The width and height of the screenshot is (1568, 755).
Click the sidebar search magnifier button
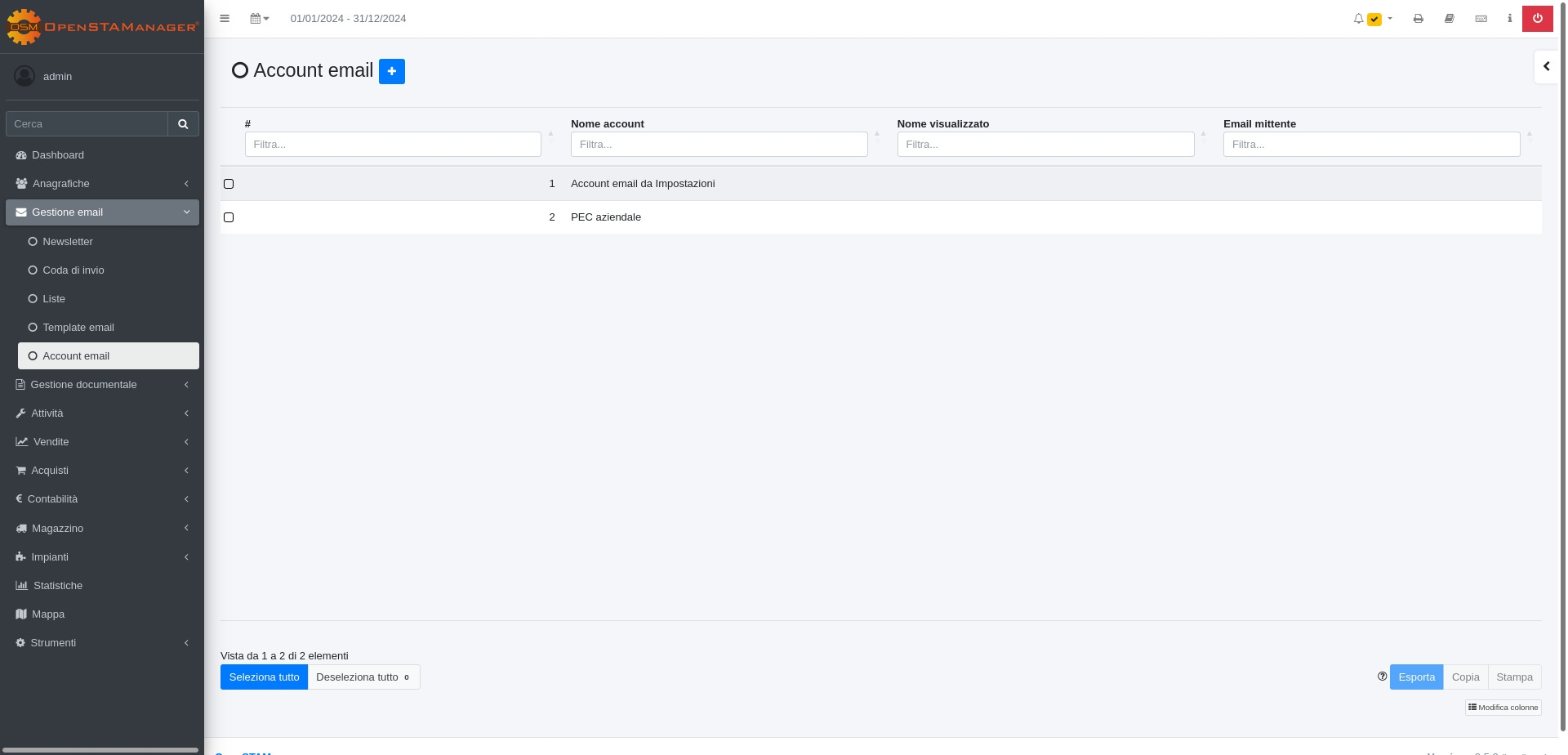click(183, 124)
